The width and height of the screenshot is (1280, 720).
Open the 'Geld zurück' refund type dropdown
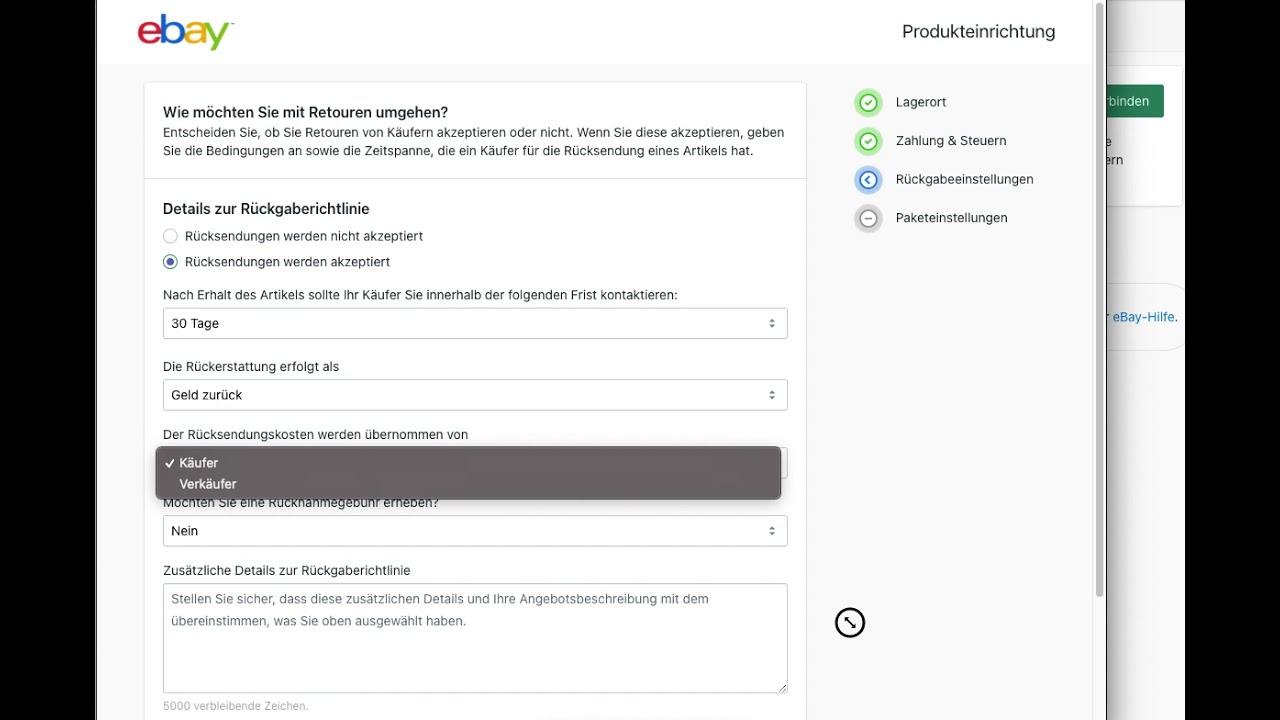click(475, 395)
